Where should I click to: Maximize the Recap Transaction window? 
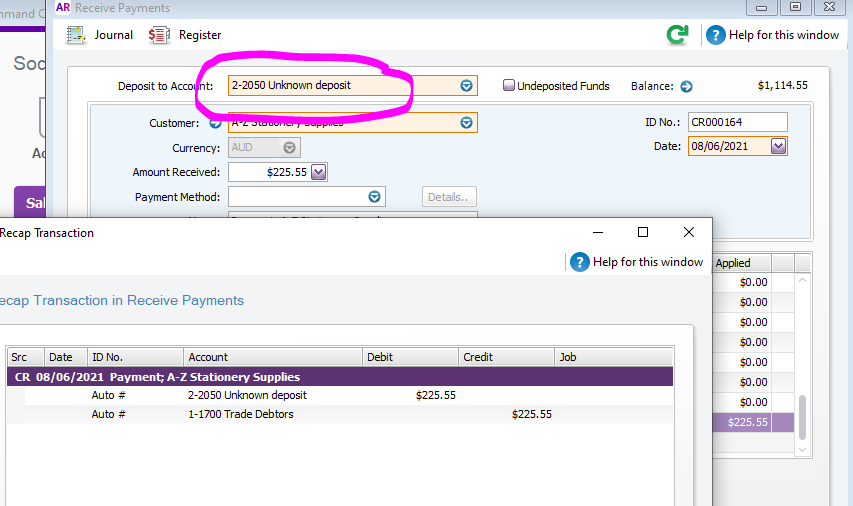tap(643, 232)
